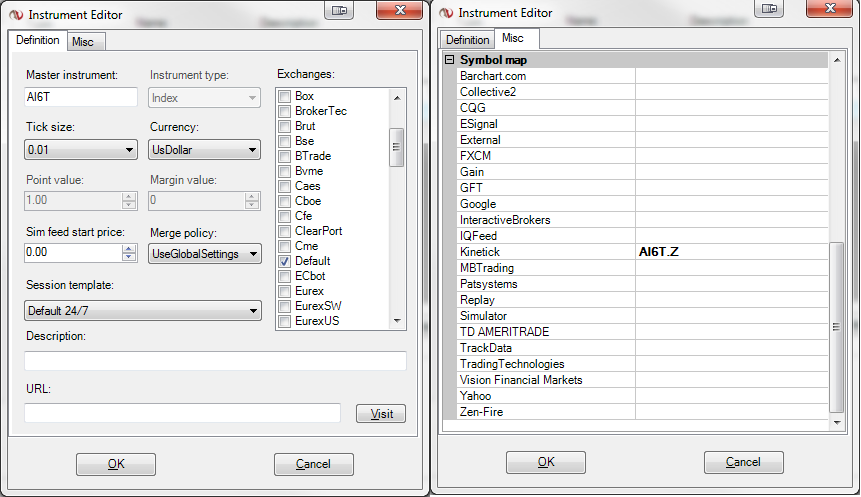Screen dimensions: 861x497
Task: Select the Google symbol map row
Action: click(x=642, y=204)
